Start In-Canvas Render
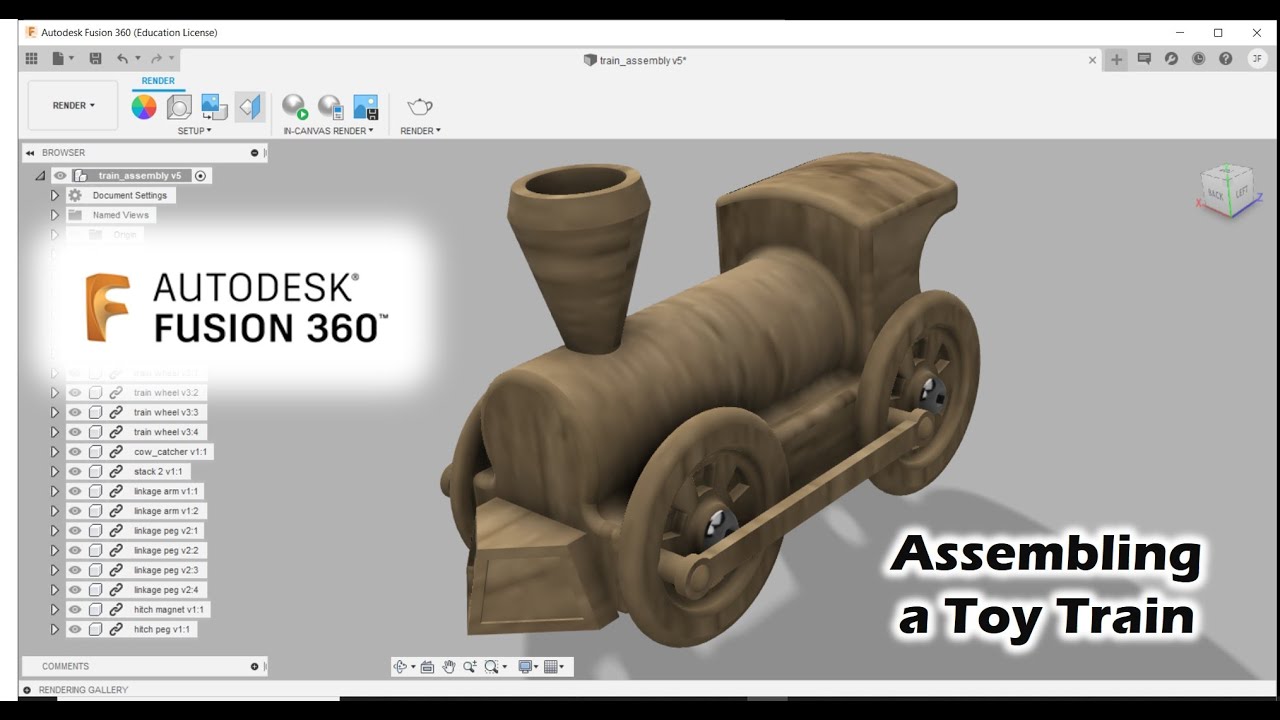The image size is (1280, 720). tap(295, 107)
